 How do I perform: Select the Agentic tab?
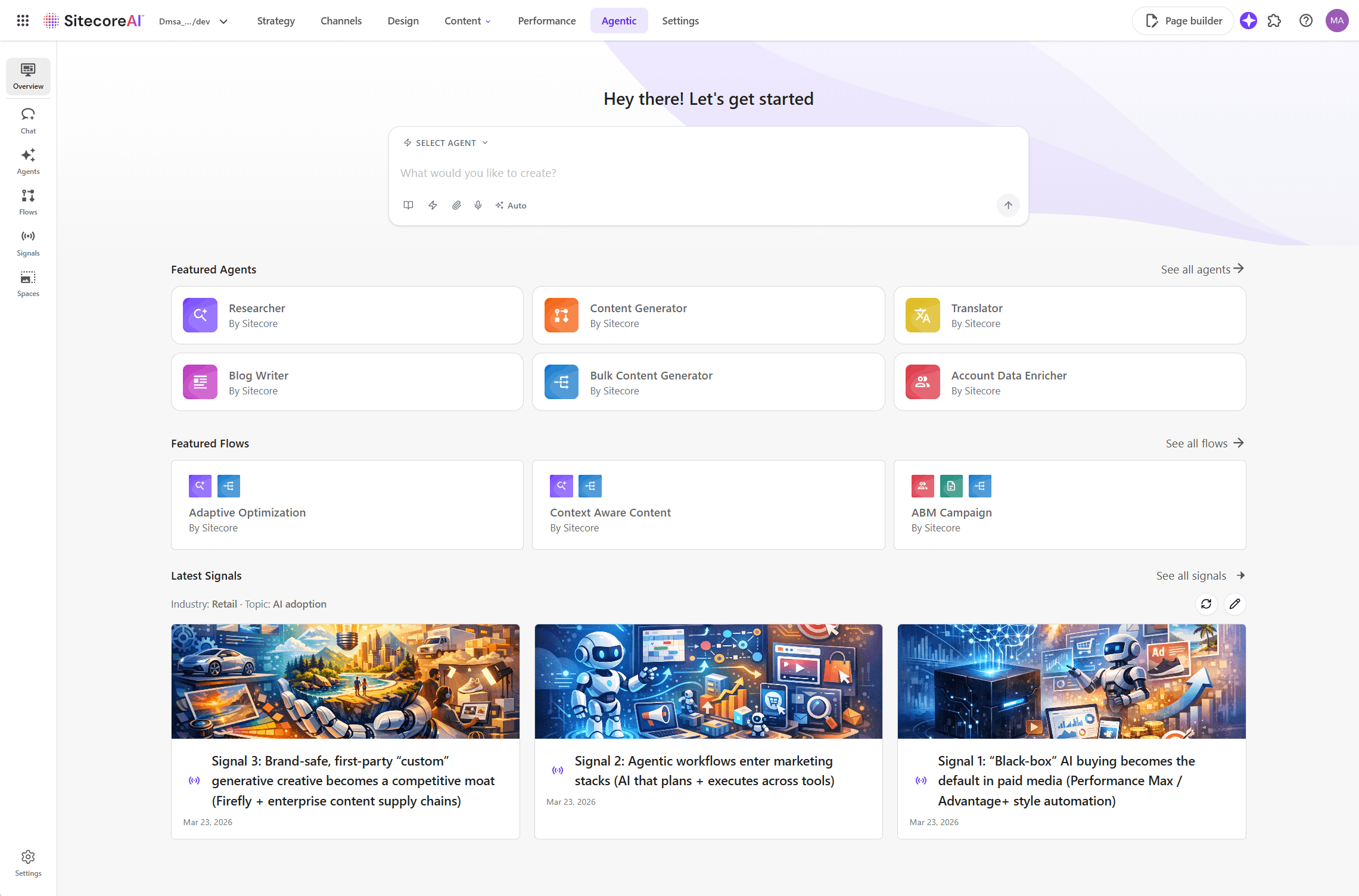pyautogui.click(x=618, y=21)
